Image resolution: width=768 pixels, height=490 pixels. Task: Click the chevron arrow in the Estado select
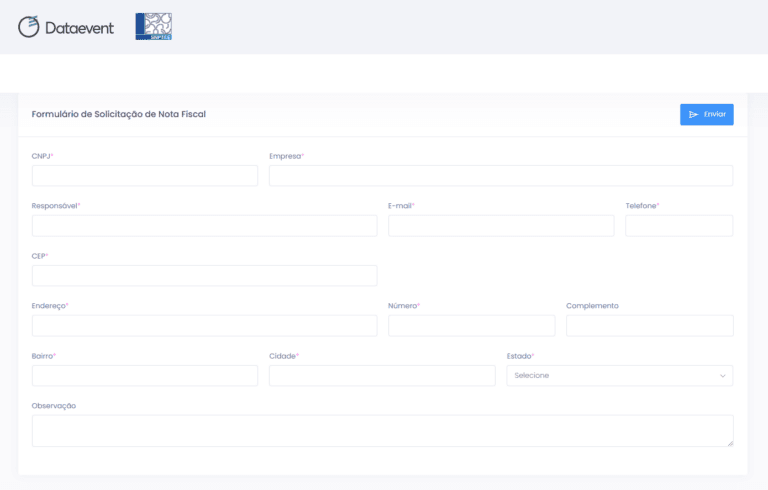722,376
